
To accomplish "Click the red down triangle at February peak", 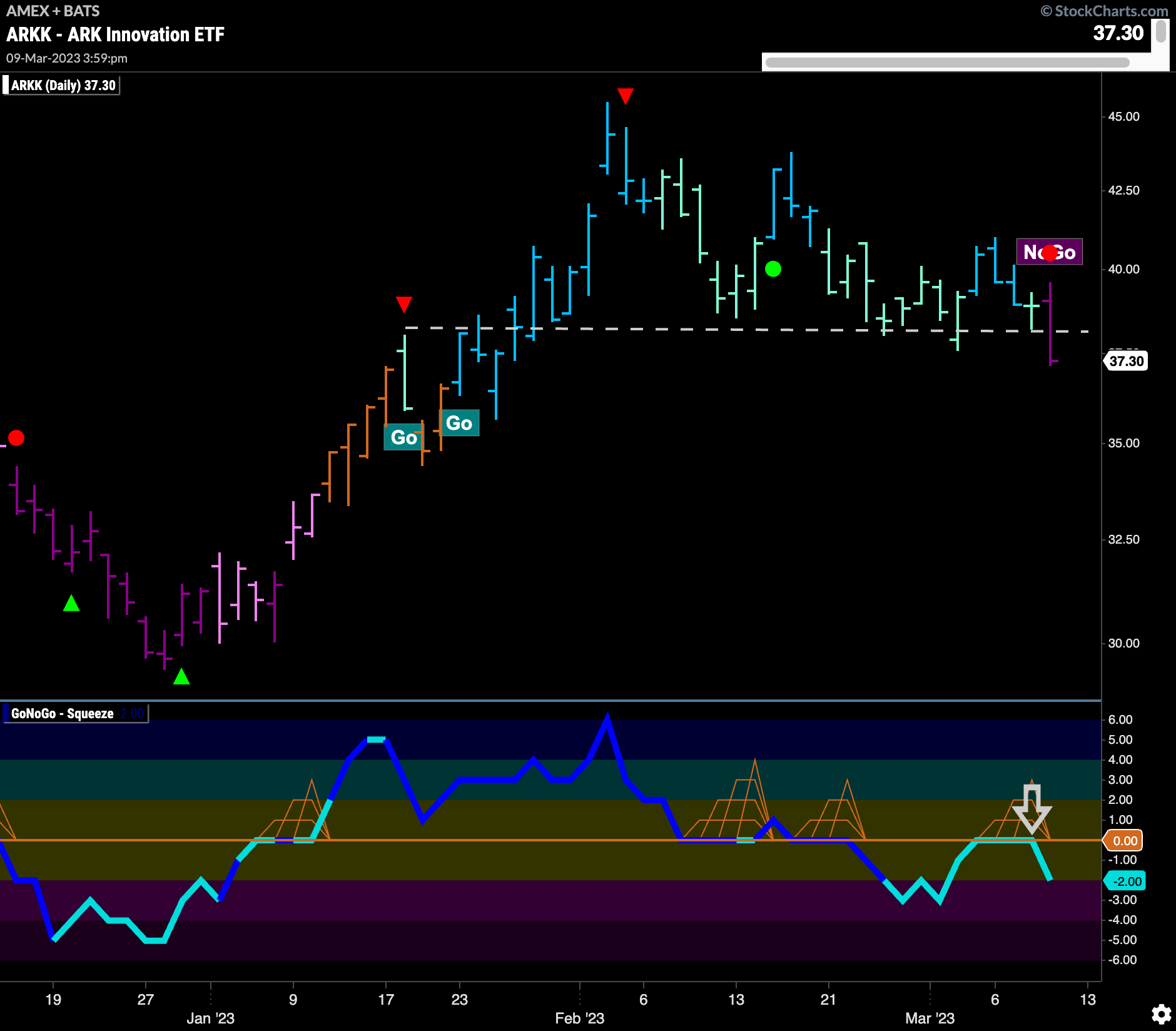I will pos(626,96).
